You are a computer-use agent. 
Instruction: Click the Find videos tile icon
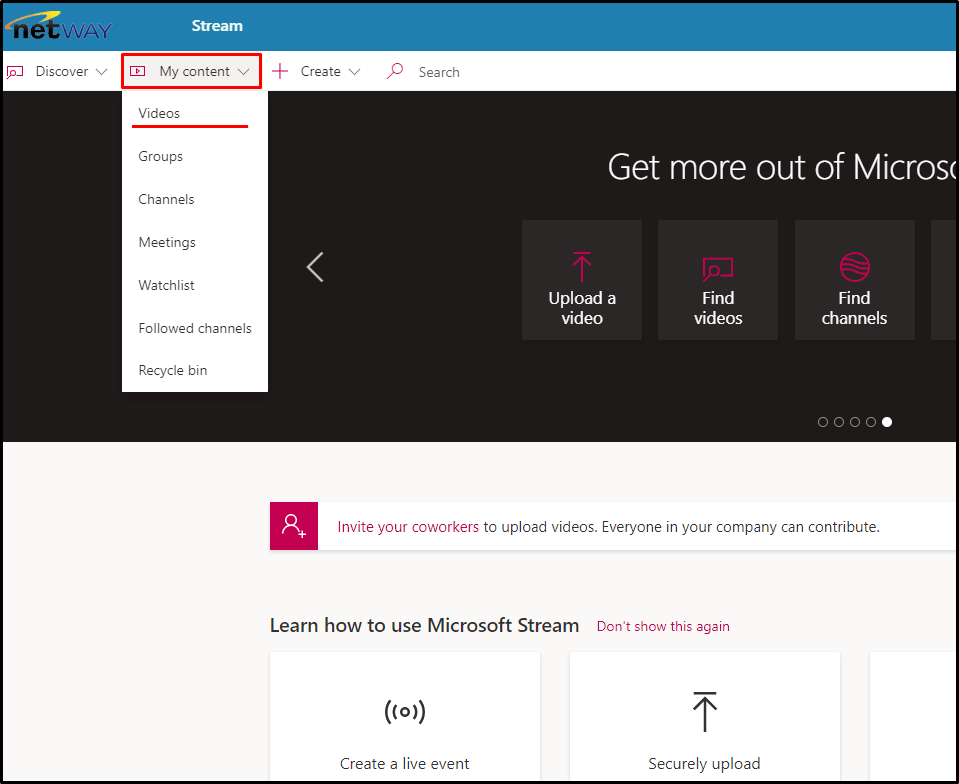pyautogui.click(x=717, y=268)
